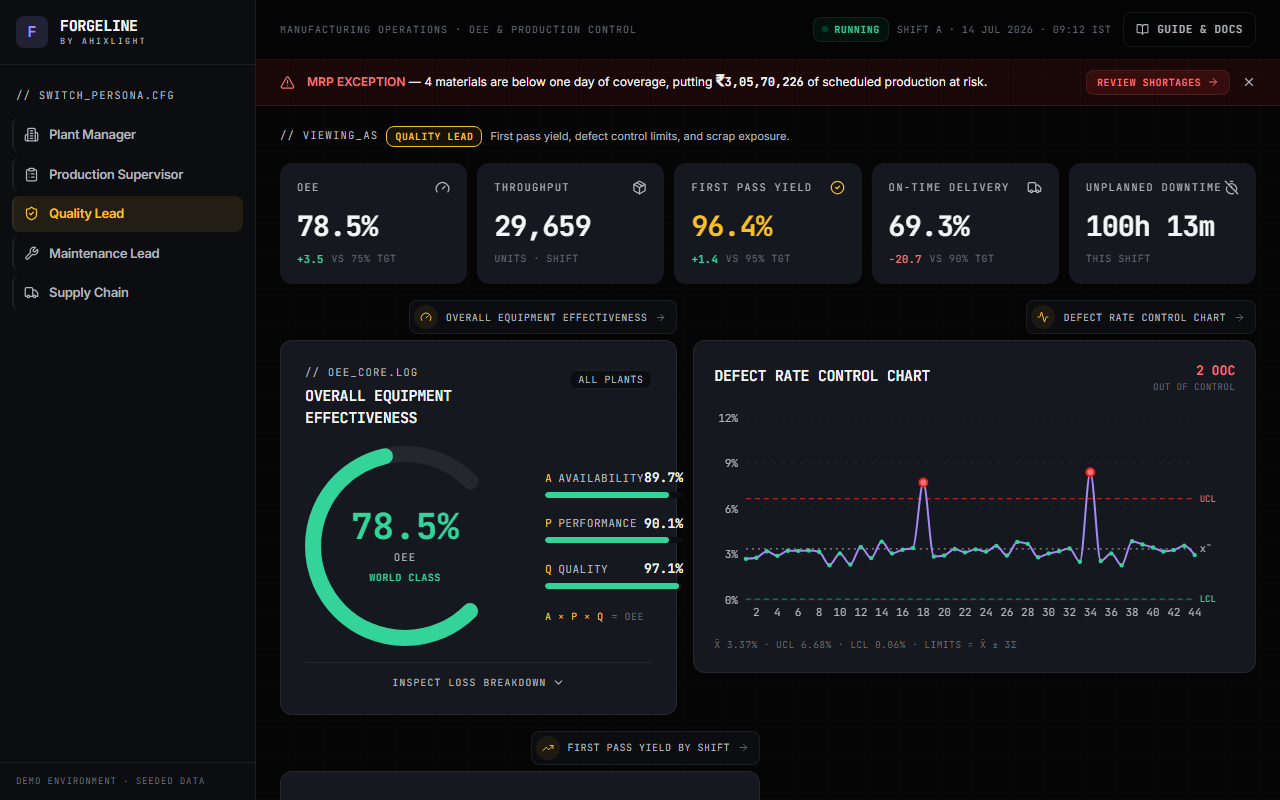Click the Quality 97.1% progress bar

[612, 586]
